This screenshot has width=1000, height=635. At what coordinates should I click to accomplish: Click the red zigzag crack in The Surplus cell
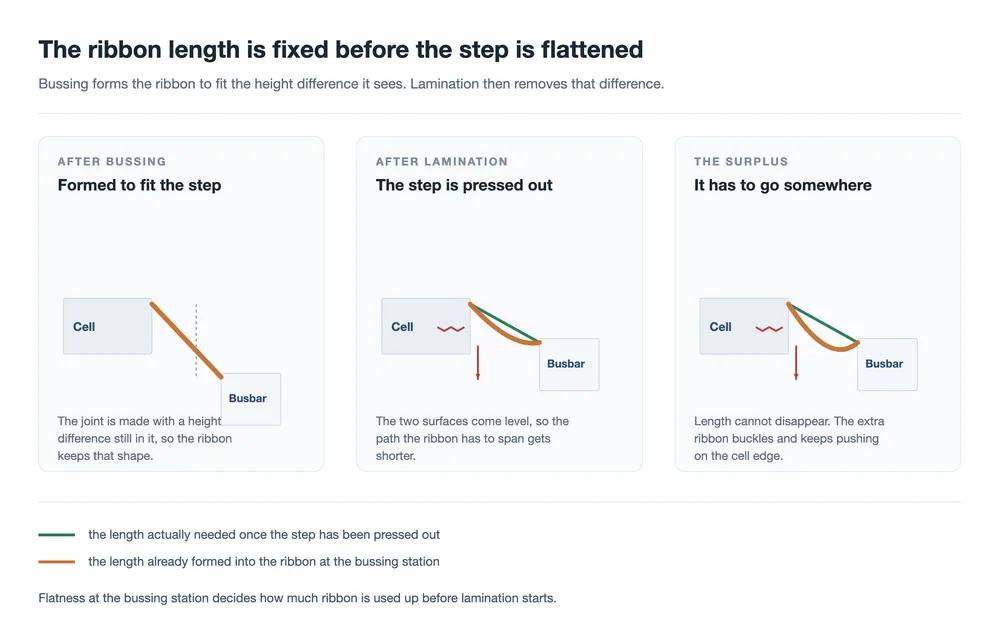[x=769, y=329]
